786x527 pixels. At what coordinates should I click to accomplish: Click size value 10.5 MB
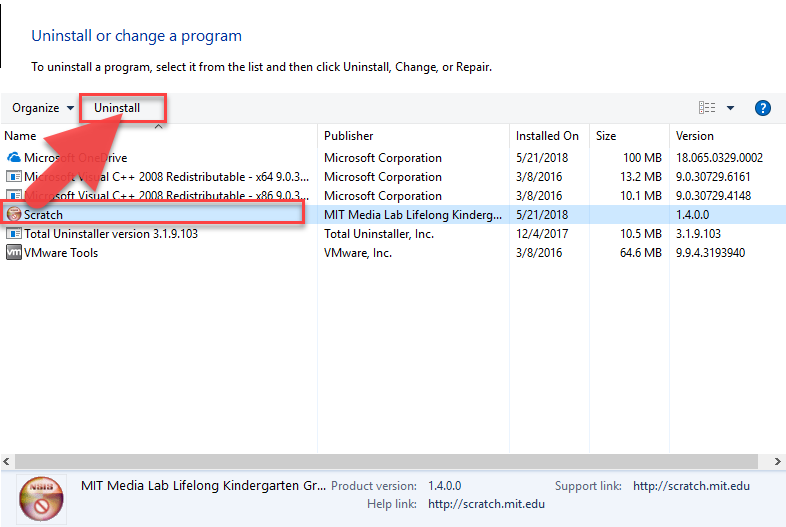[x=641, y=234]
